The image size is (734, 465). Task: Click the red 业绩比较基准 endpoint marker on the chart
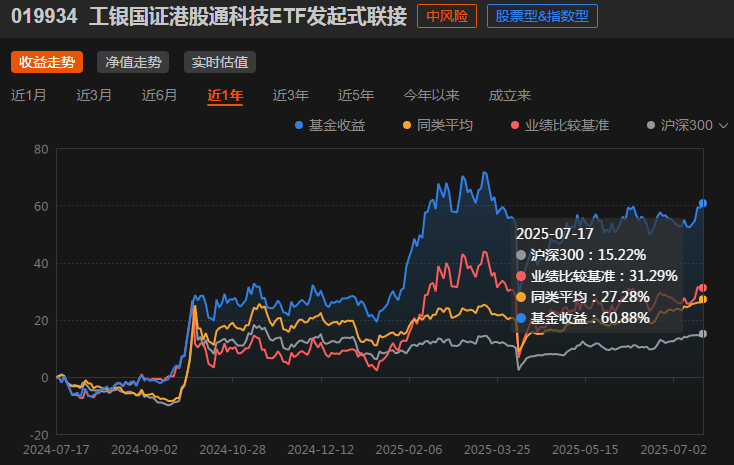703,288
